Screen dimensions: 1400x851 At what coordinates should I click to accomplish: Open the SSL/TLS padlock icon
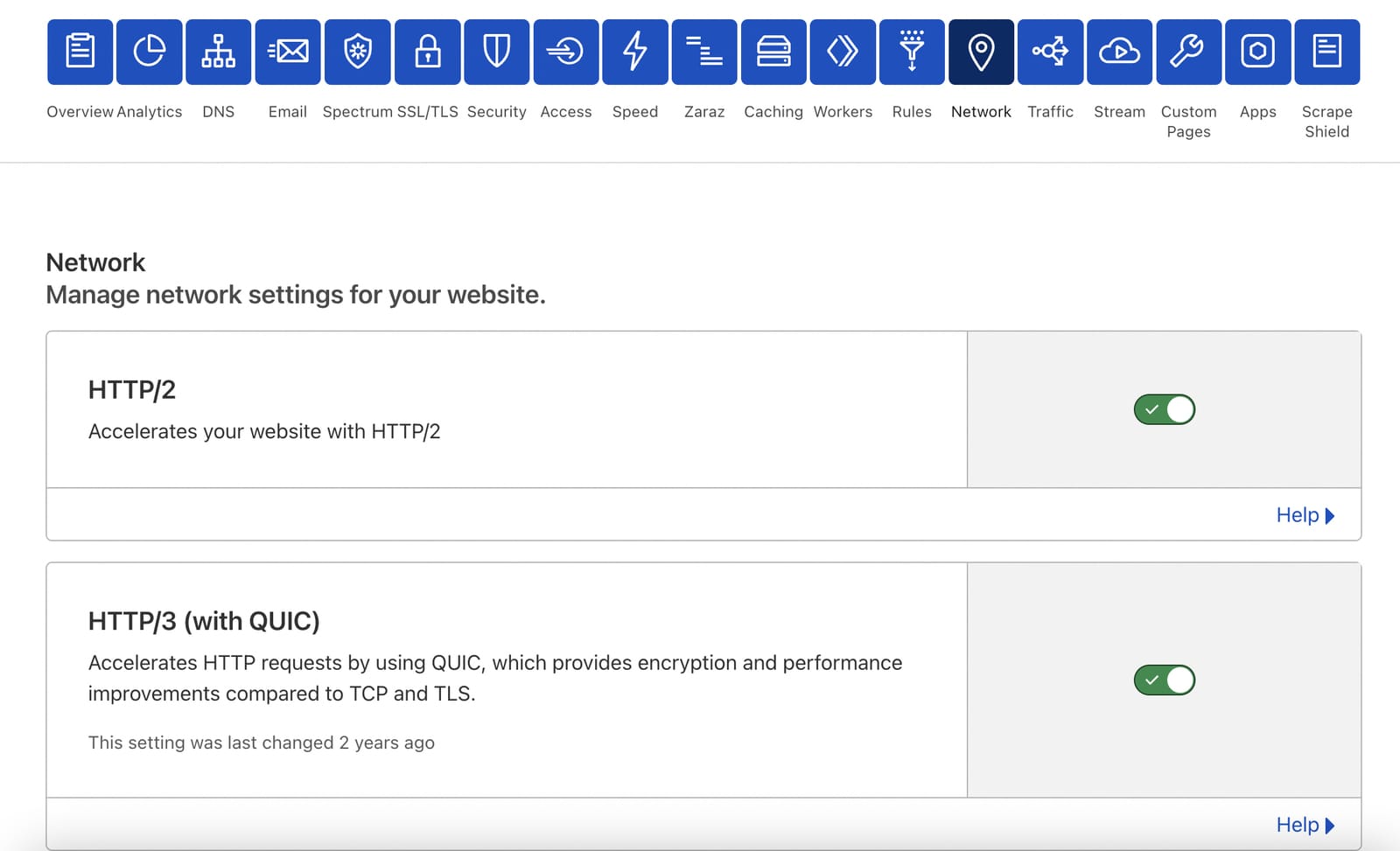427,52
